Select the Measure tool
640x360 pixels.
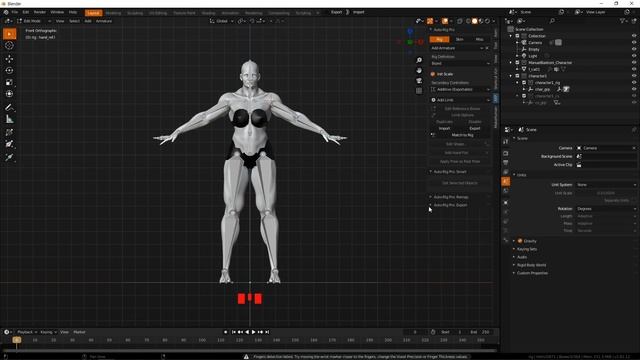click(x=9, y=120)
